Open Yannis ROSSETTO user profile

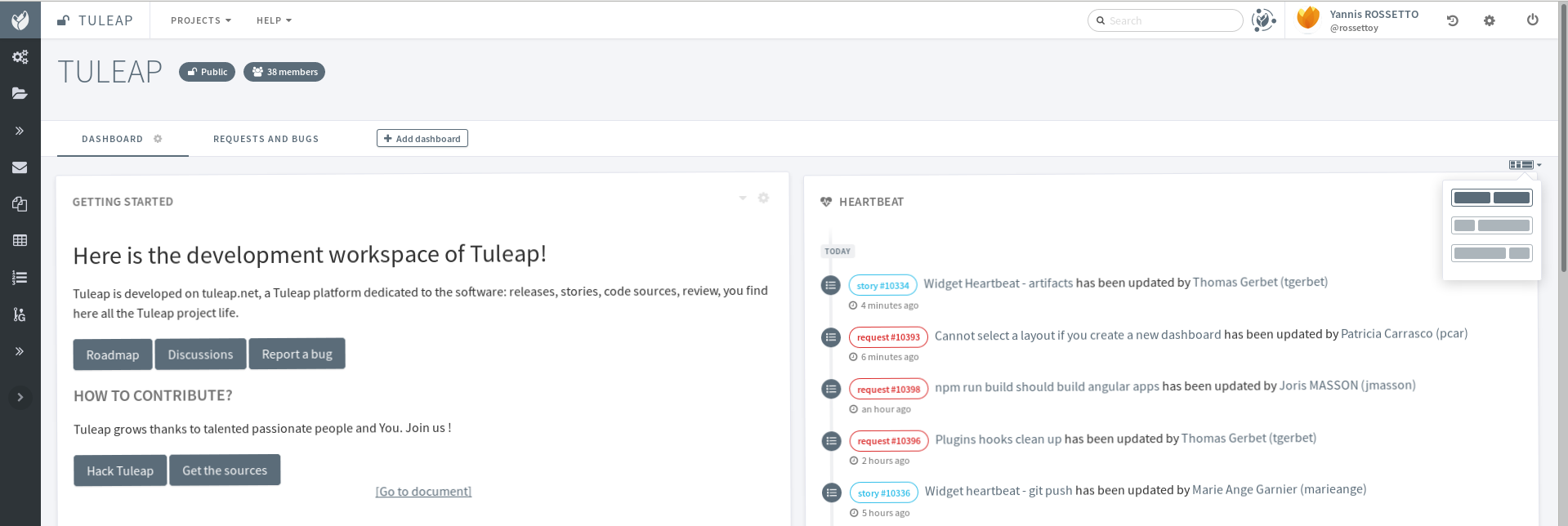tap(1374, 14)
